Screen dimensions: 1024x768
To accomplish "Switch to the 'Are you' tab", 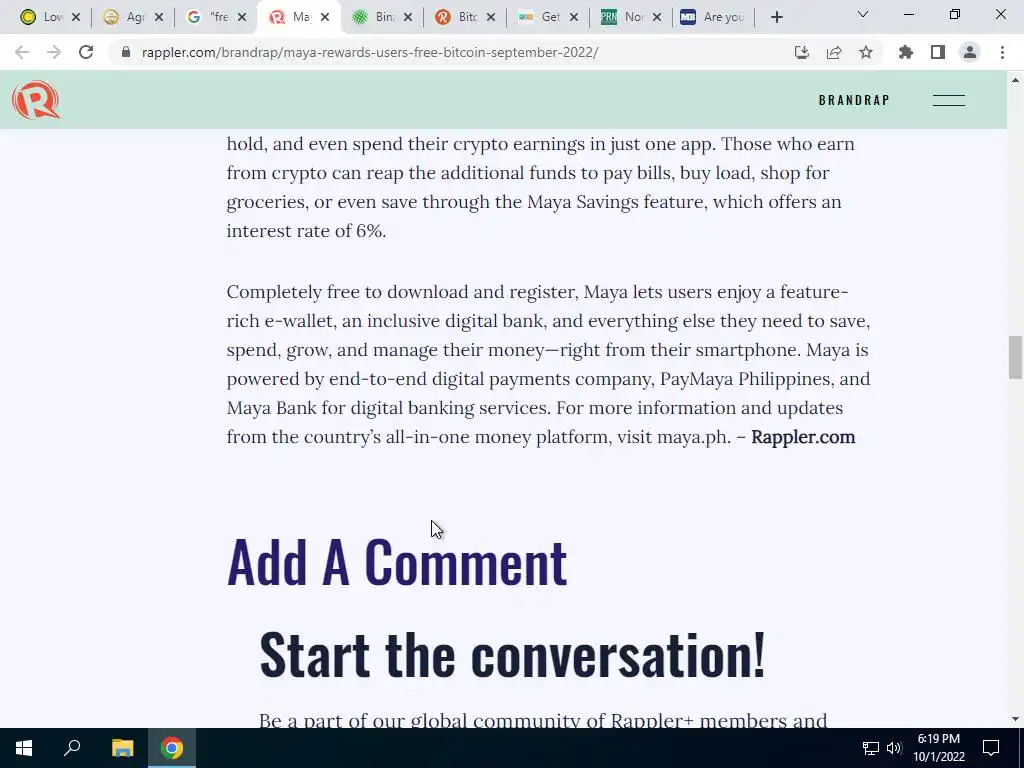I will click(x=713, y=17).
